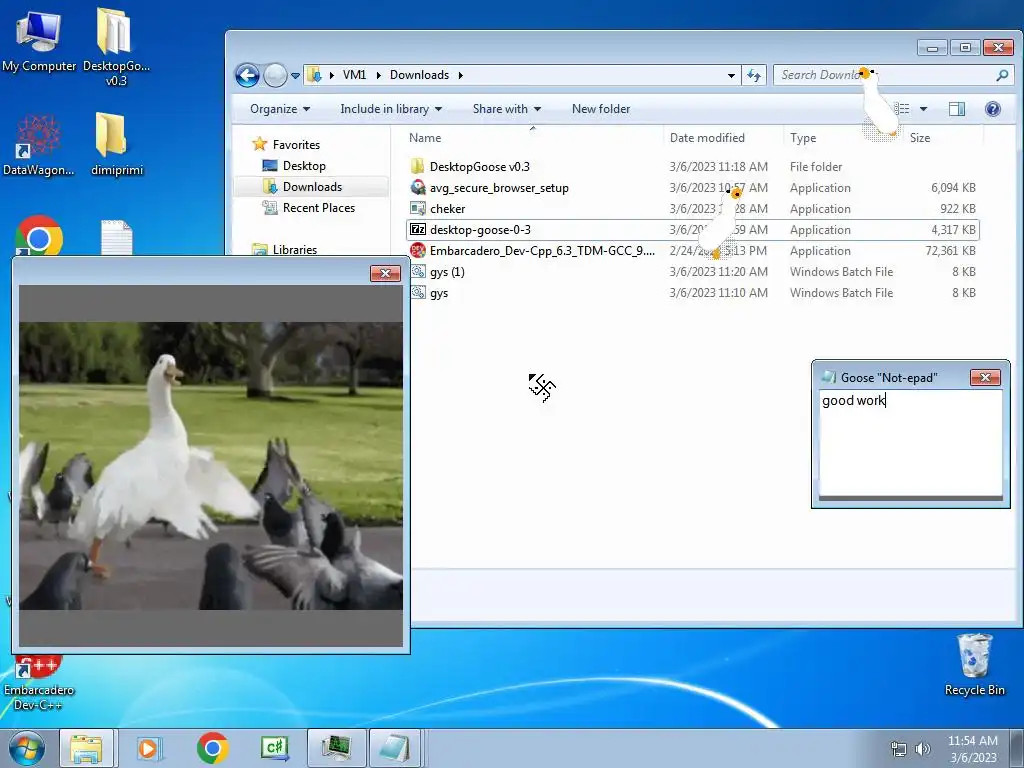
Task: Click the network tray icon
Action: click(899, 749)
